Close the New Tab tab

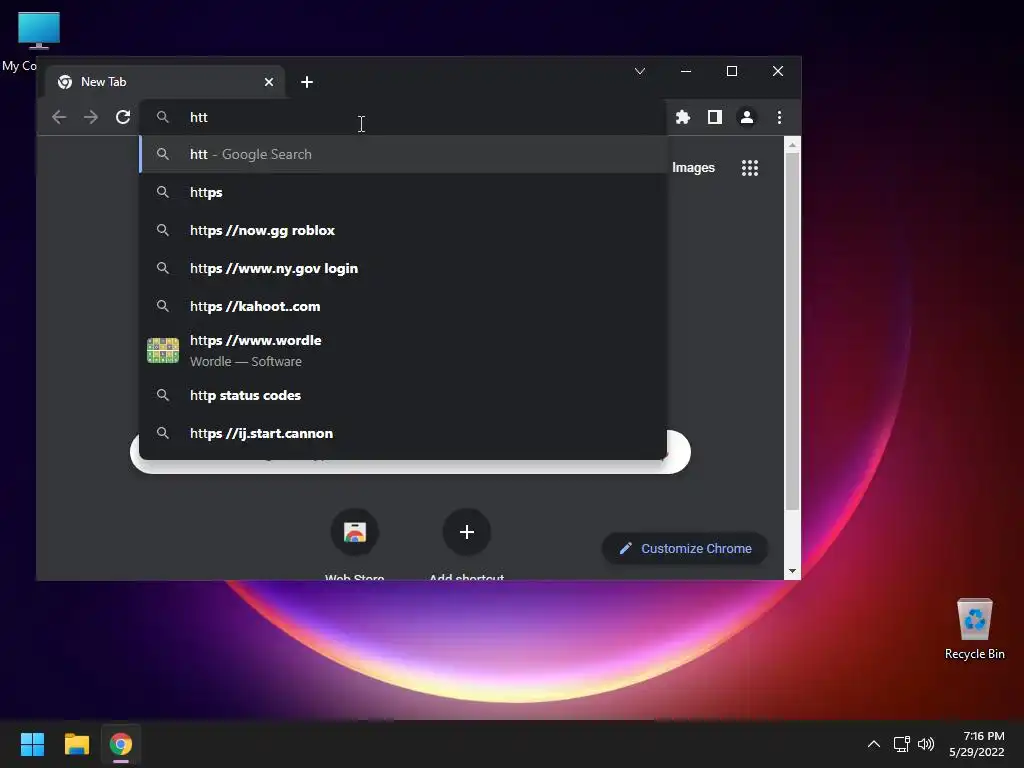click(269, 82)
